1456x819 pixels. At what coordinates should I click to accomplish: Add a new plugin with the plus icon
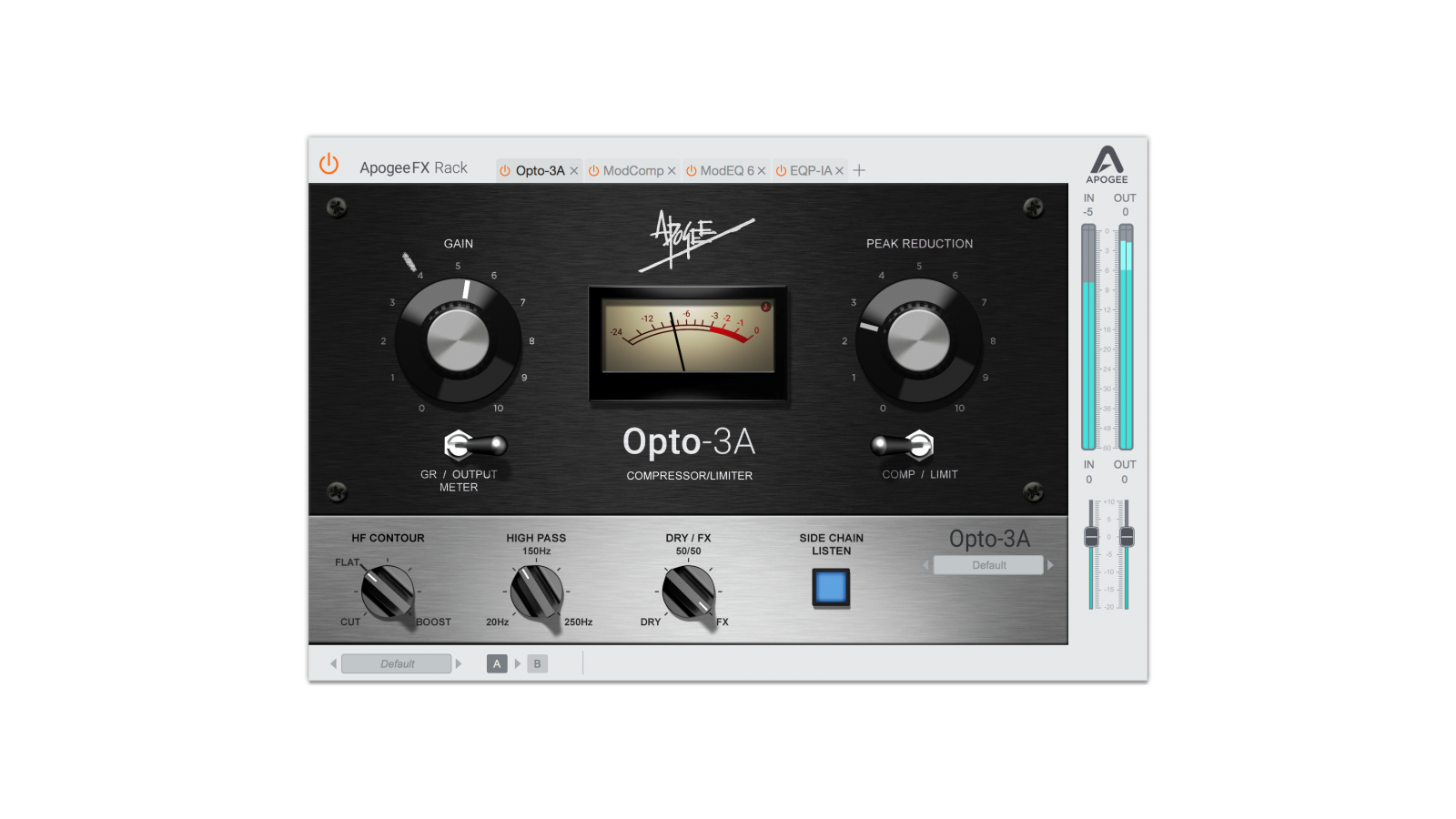click(x=859, y=170)
